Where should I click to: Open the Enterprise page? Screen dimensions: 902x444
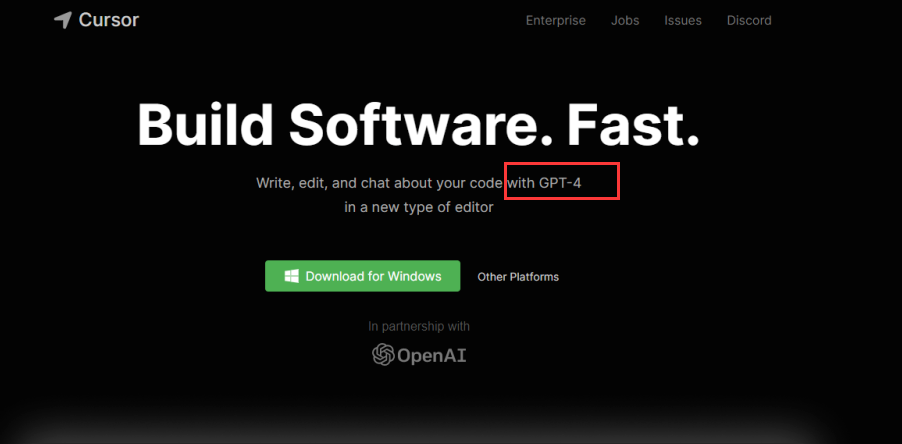556,21
